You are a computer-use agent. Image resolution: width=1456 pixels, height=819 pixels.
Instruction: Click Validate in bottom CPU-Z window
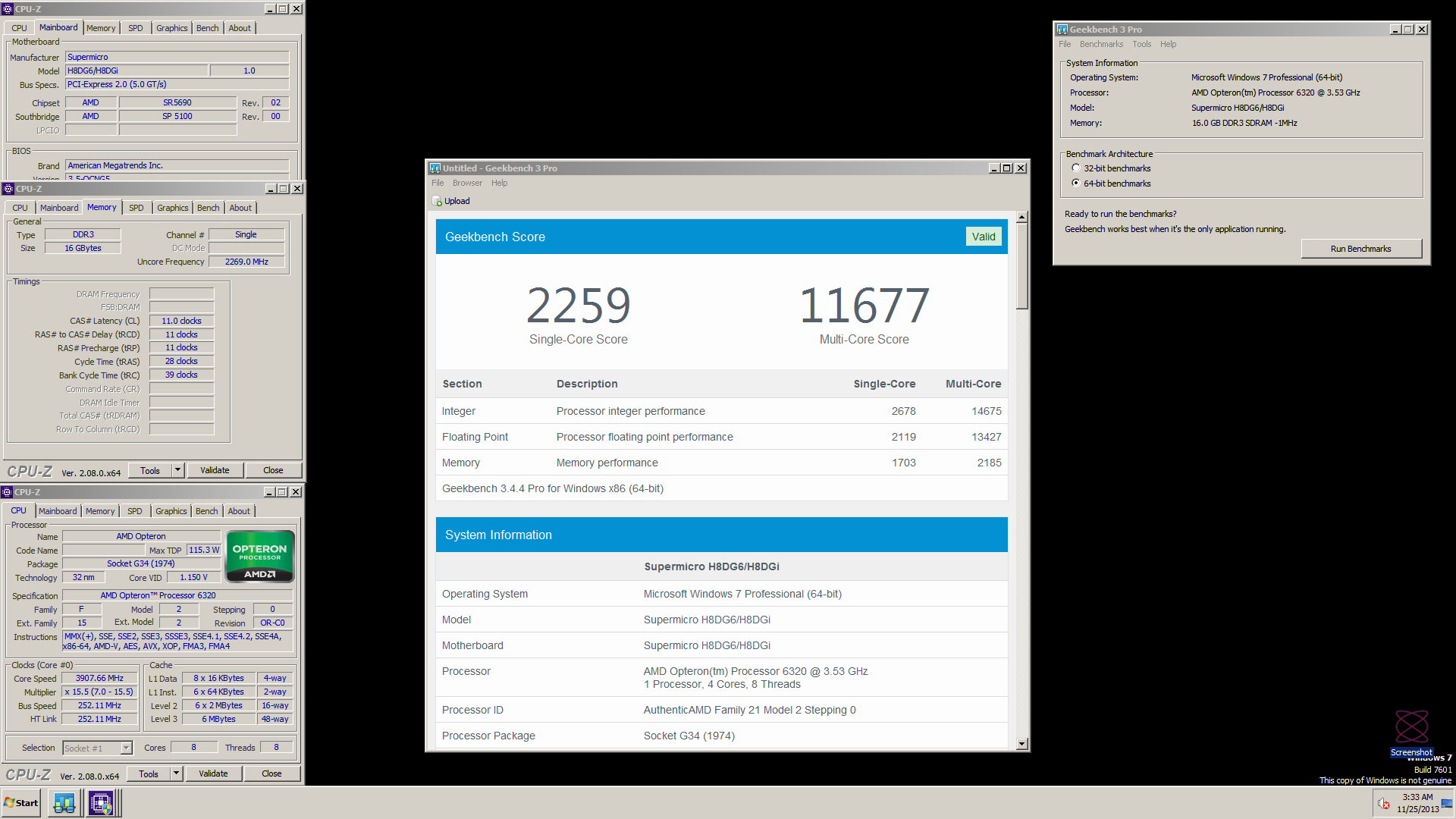pyautogui.click(x=213, y=773)
